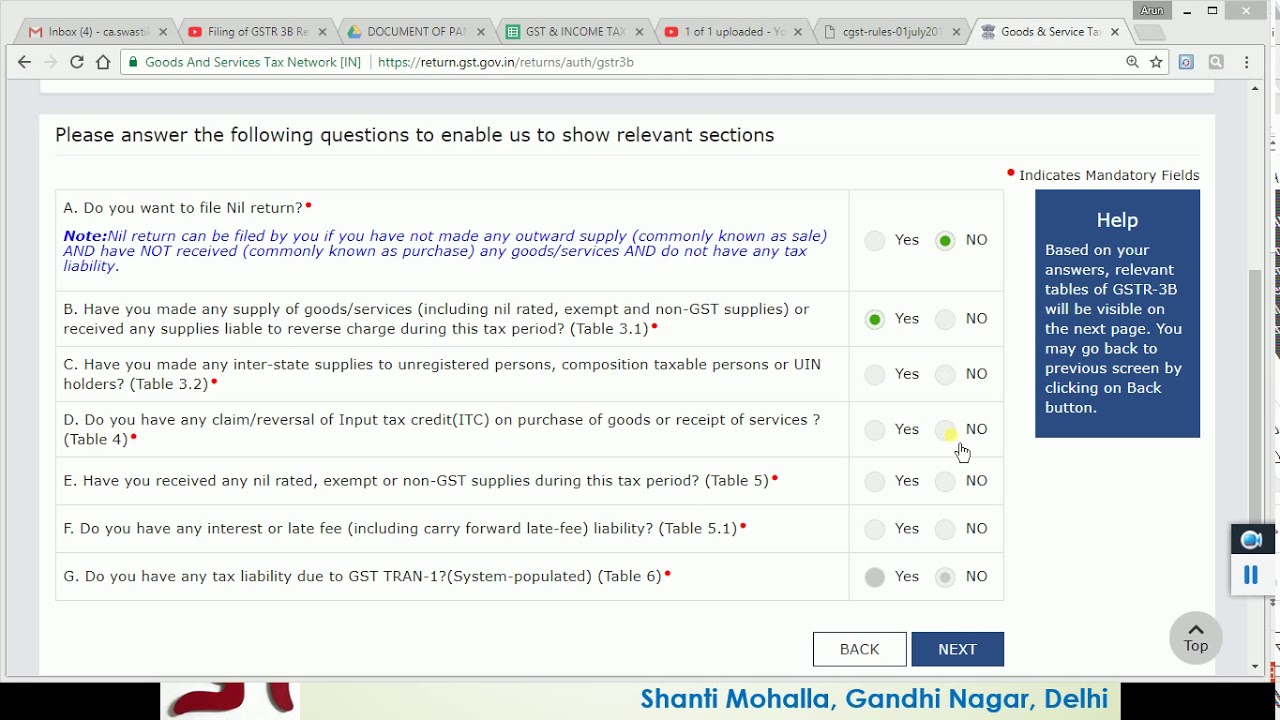Reload the page with refresh icon
The height and width of the screenshot is (720, 1280).
(76, 62)
